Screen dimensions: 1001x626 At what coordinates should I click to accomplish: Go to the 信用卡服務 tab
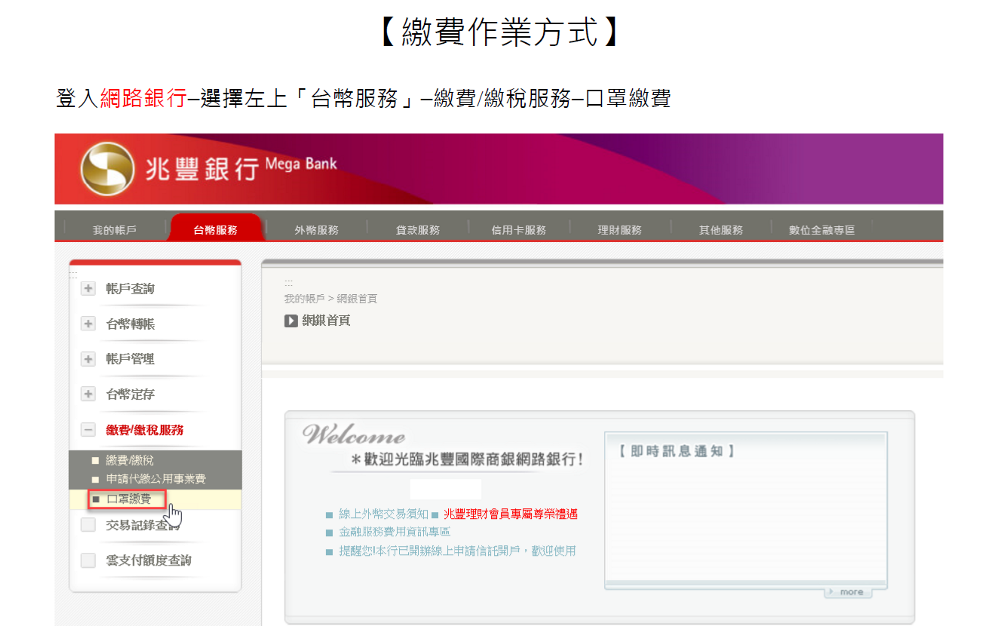(x=519, y=230)
